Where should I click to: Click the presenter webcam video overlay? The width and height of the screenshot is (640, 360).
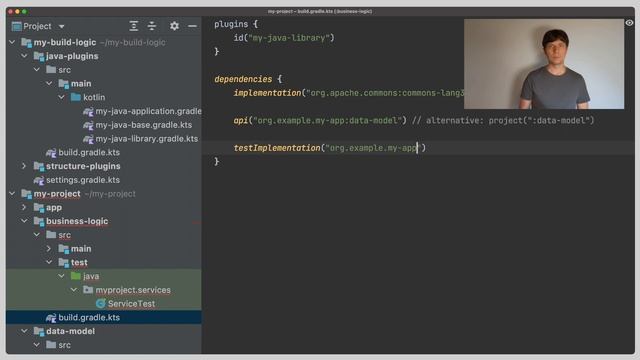click(544, 64)
